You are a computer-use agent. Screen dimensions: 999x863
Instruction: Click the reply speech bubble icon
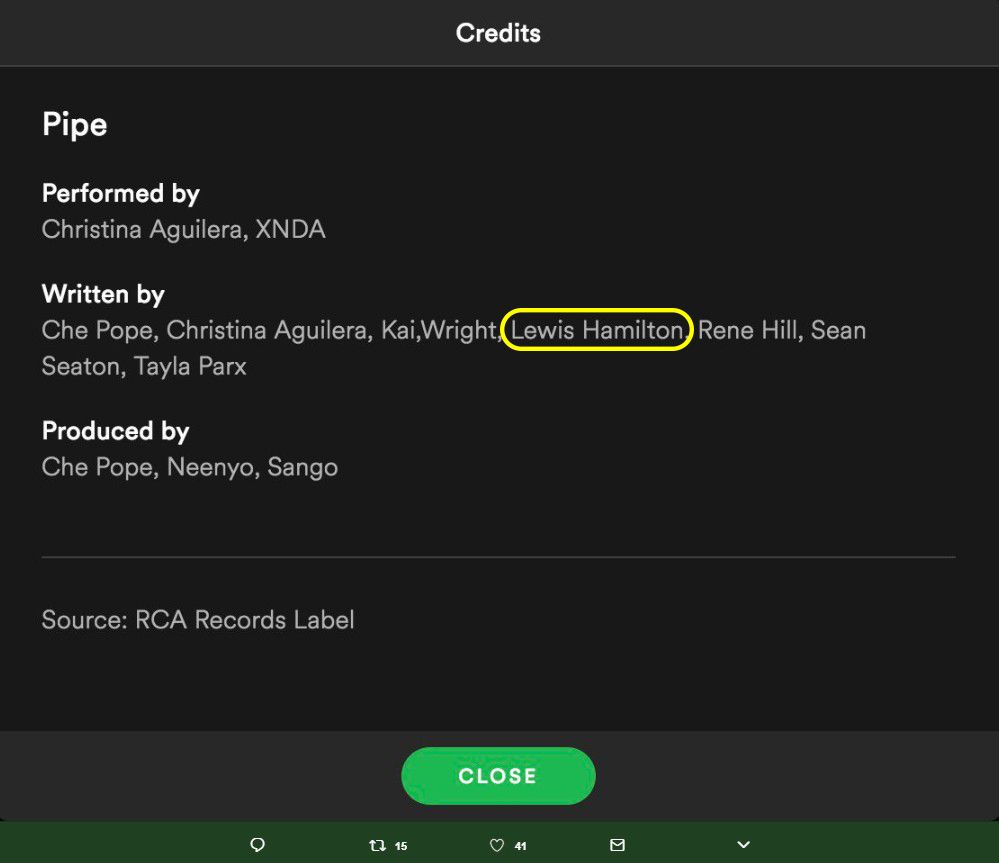[x=257, y=845]
